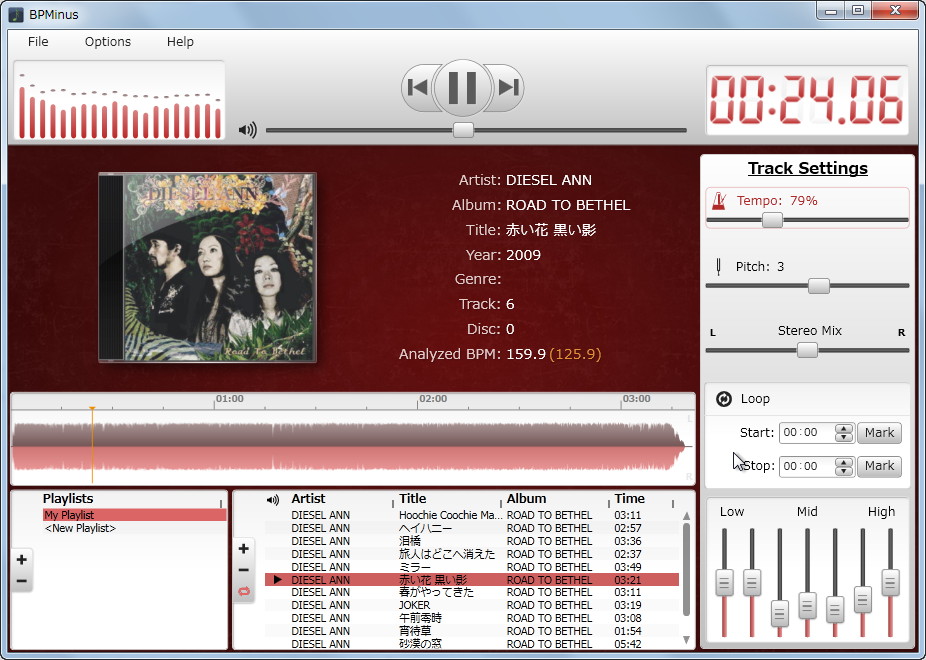This screenshot has width=926, height=660.
Task: Click the 02:00 mark on the timeline
Action: pos(433,399)
